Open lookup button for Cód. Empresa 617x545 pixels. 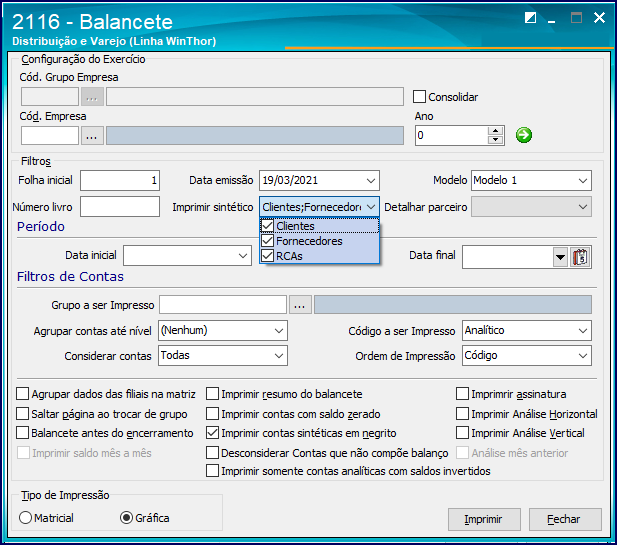(92, 136)
